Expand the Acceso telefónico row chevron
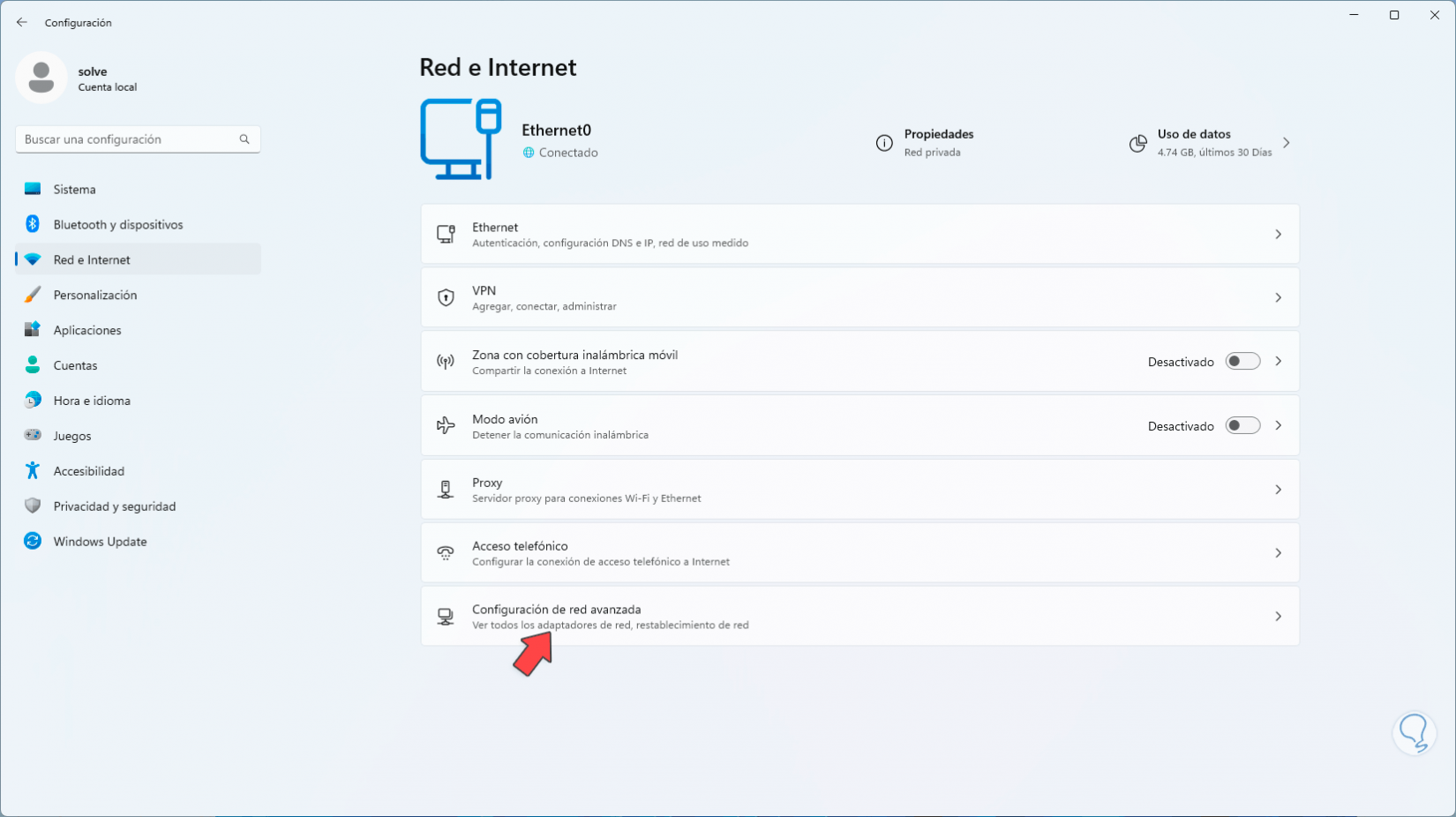Viewport: 1456px width, 817px height. click(1278, 553)
